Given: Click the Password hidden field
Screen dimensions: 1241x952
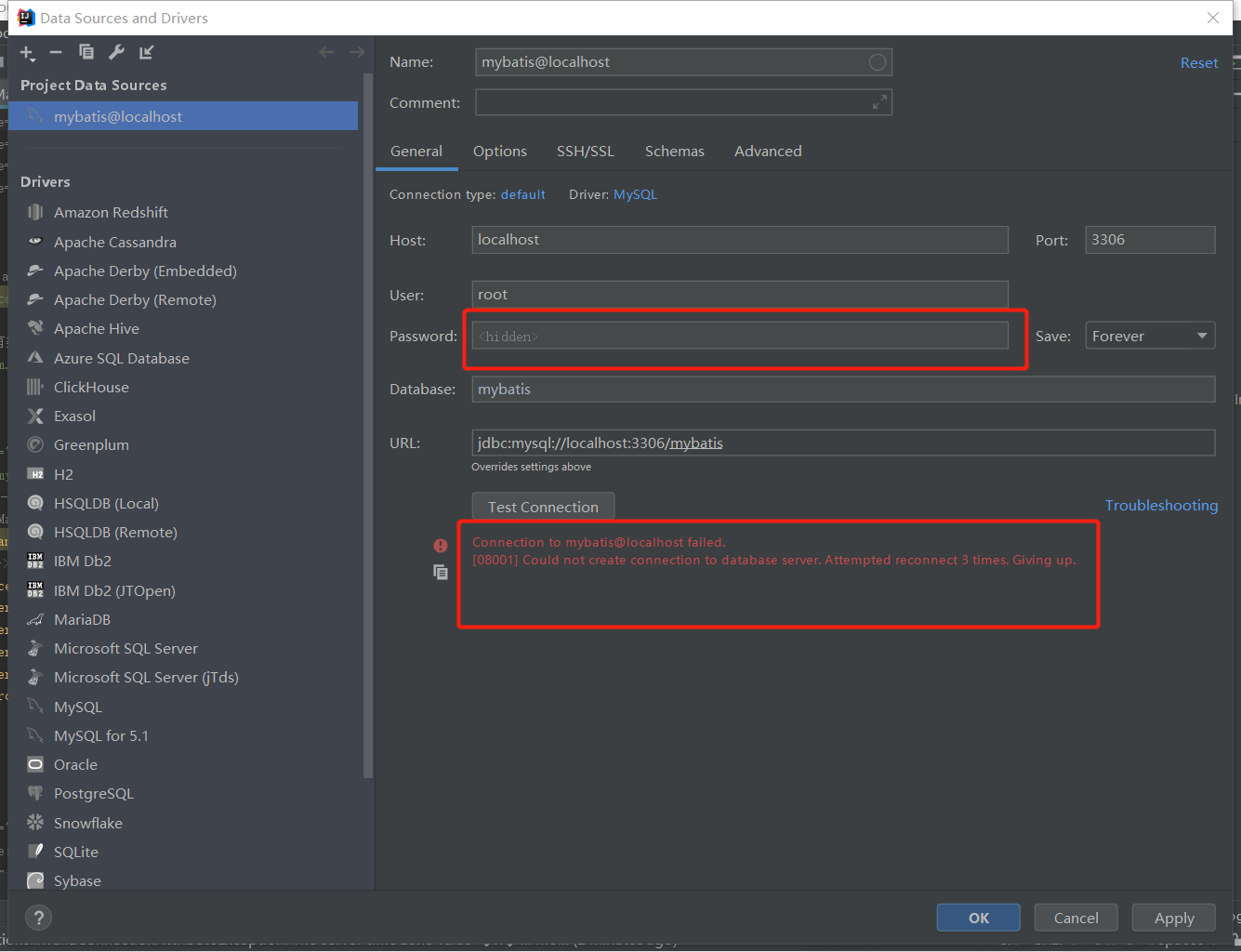Looking at the screenshot, I should pos(740,336).
